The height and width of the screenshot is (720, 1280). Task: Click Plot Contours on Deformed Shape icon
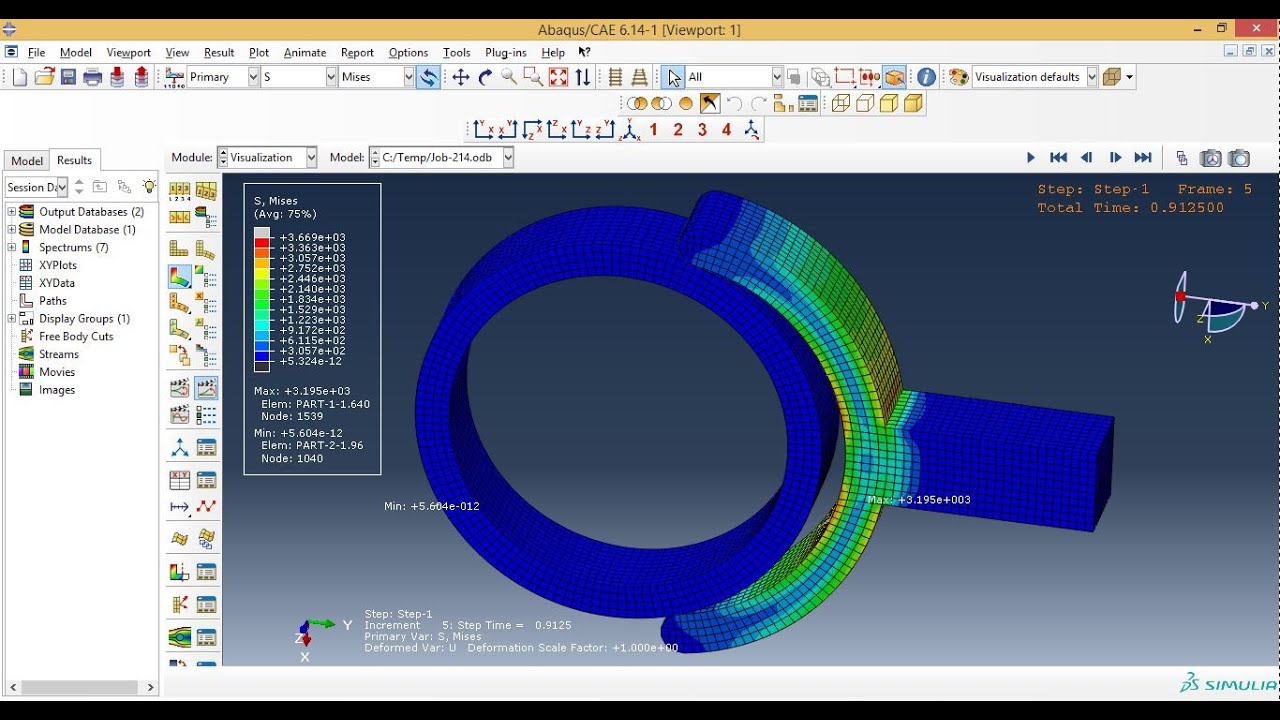click(180, 277)
